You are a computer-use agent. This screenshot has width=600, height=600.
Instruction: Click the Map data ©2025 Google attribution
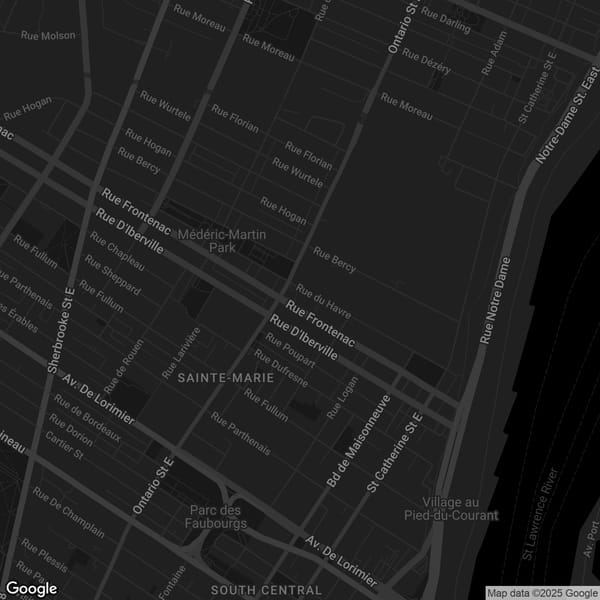(542, 592)
